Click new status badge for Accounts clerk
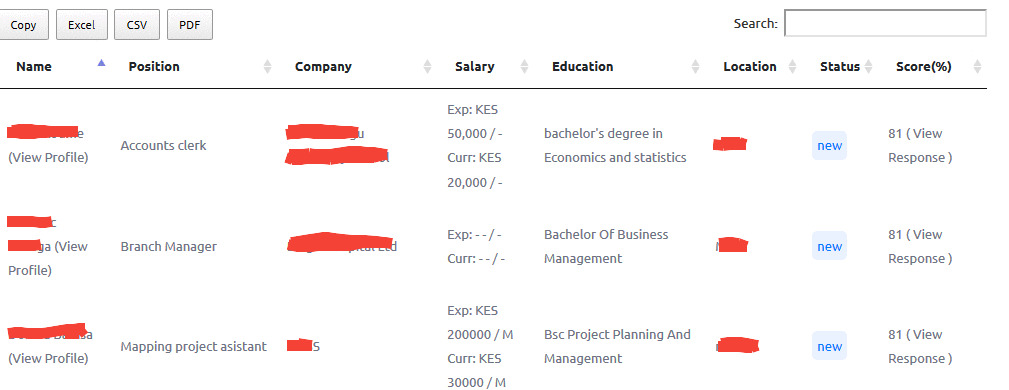Screen dimensions: 1009x390 tap(829, 145)
